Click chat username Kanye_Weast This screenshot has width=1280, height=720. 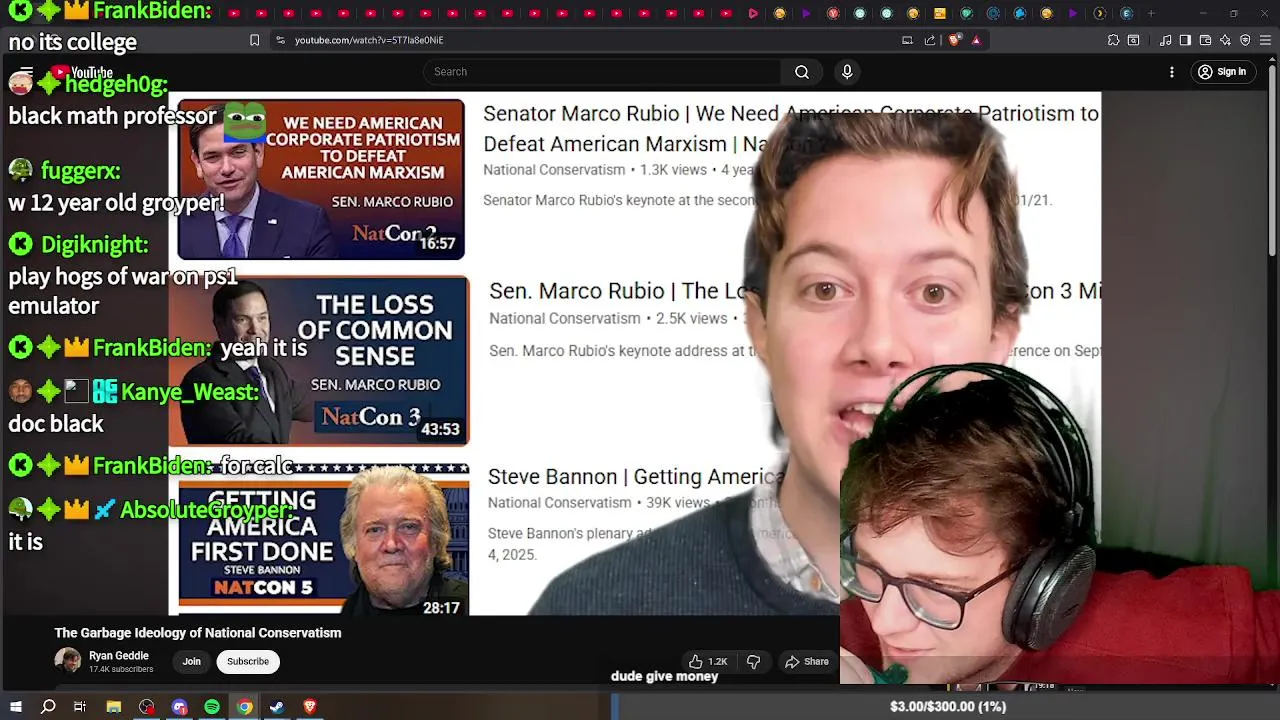point(189,392)
